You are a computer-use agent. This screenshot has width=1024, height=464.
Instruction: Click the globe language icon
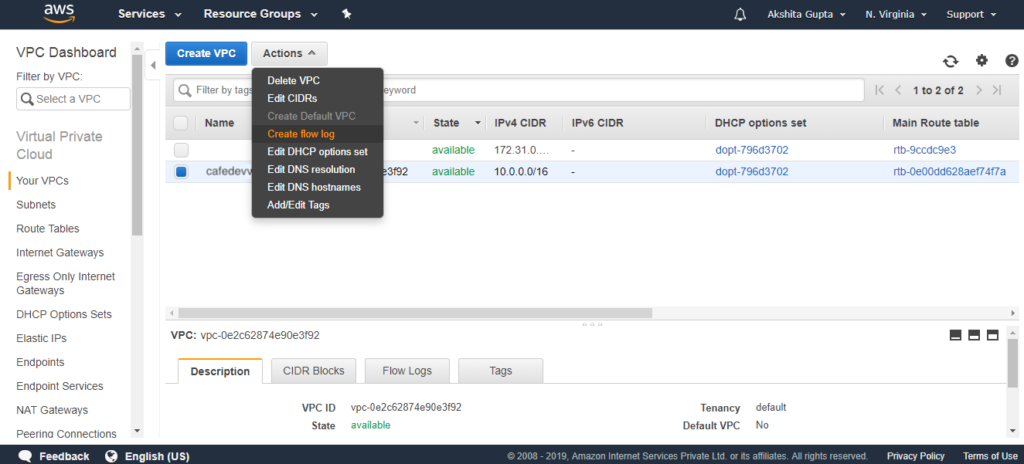click(x=111, y=456)
